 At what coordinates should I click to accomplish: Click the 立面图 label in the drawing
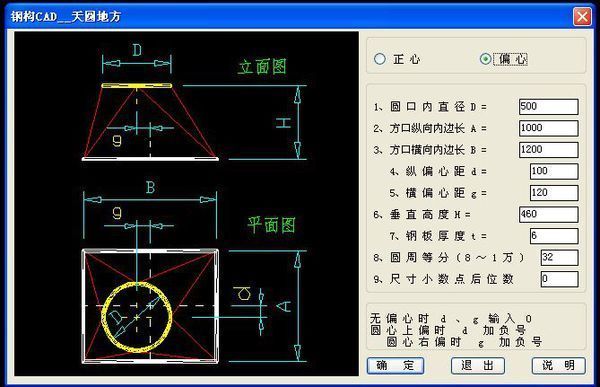pyautogui.click(x=262, y=67)
